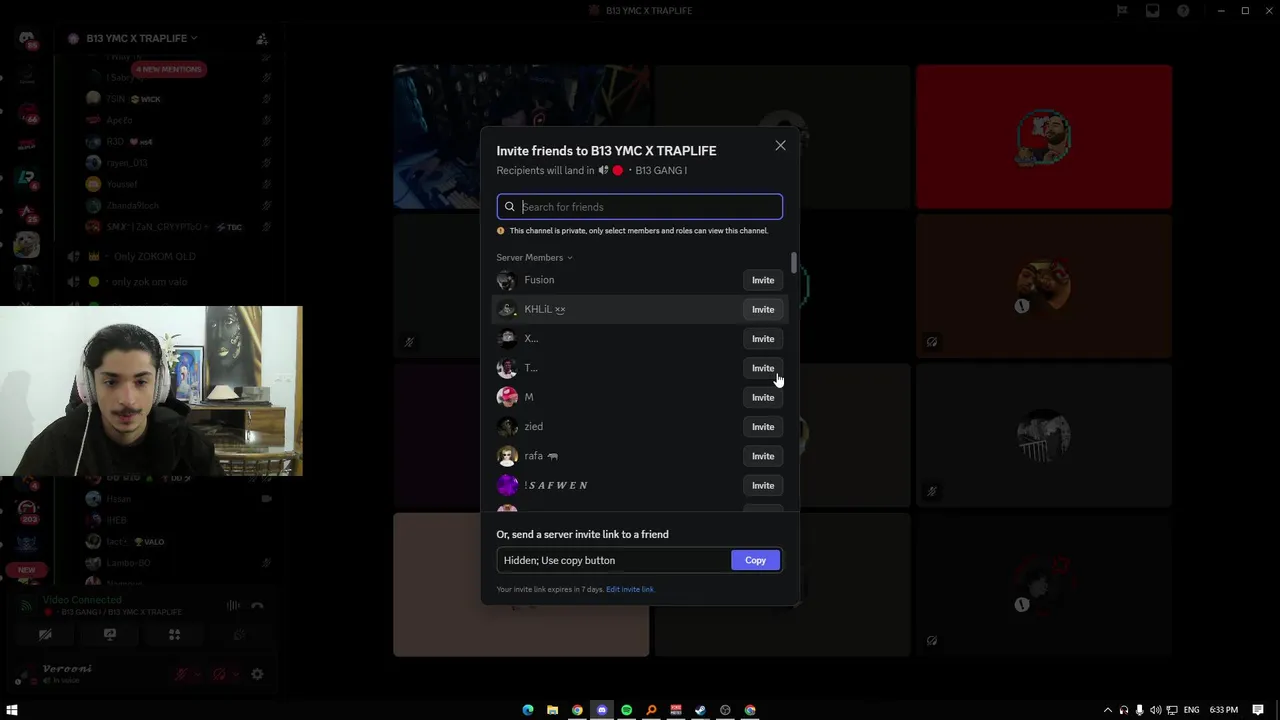Click Fusion's avatar in the member list
The height and width of the screenshot is (720, 1280).
(x=507, y=280)
